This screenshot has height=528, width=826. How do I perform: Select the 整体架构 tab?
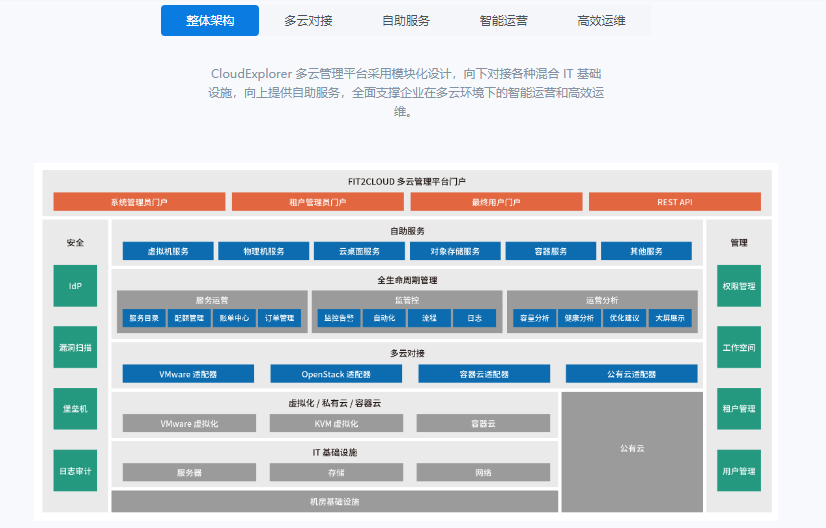210,21
